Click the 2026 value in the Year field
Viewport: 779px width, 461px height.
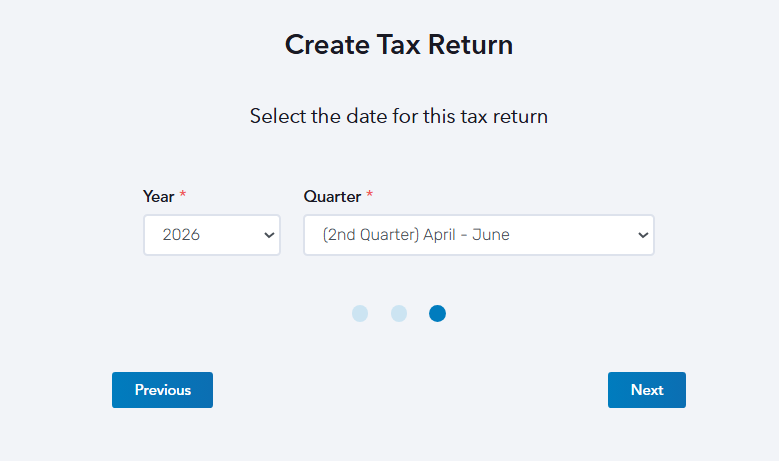(181, 235)
